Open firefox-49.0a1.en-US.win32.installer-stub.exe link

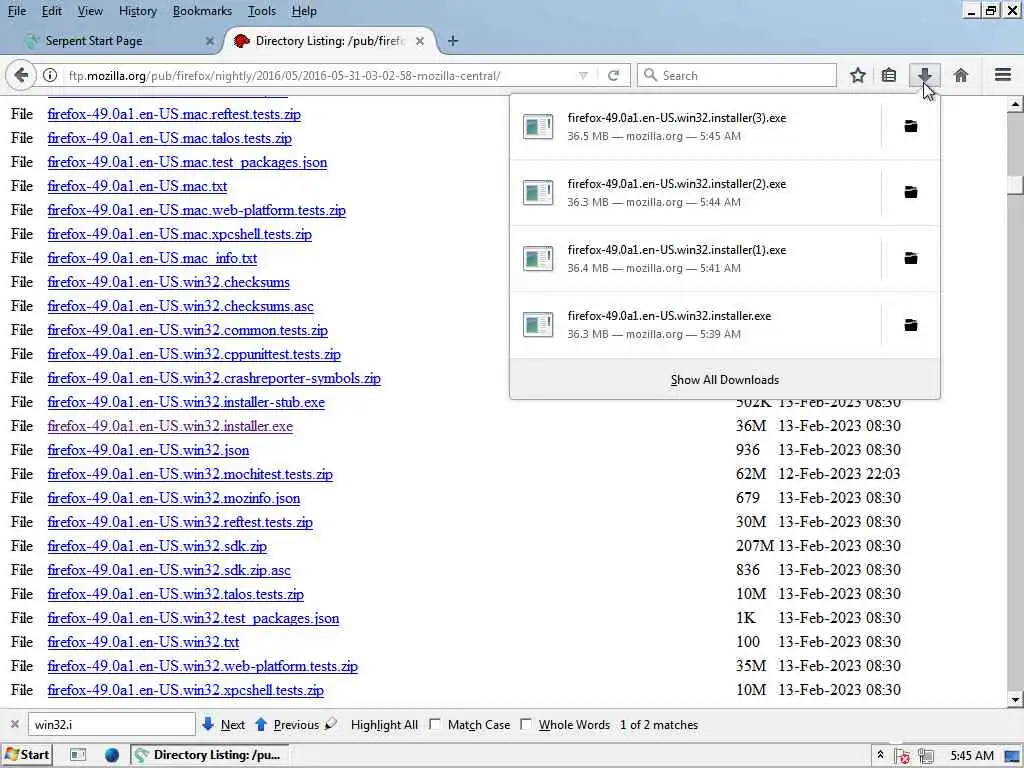coord(186,402)
